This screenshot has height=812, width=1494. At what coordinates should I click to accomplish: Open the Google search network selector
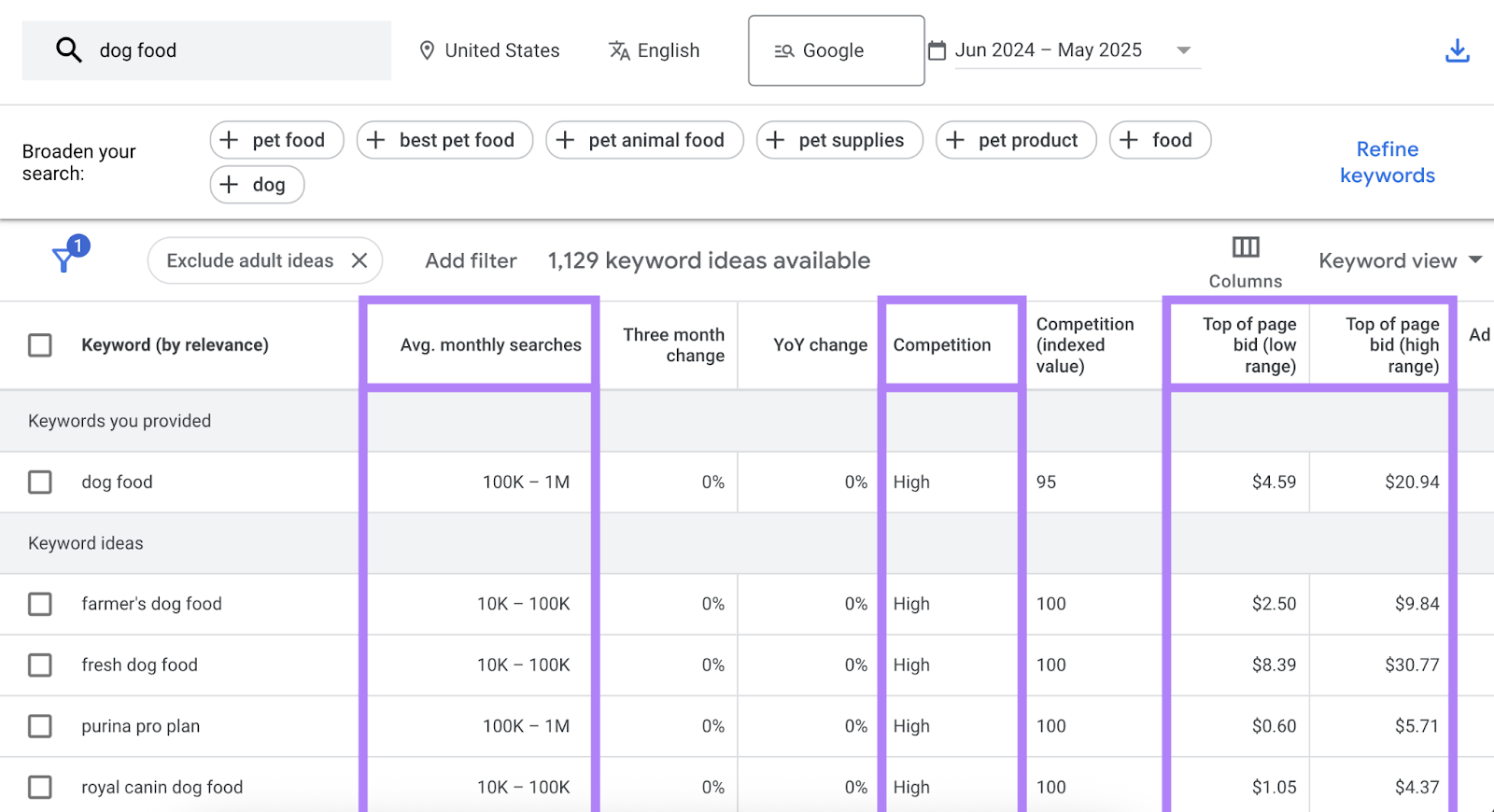836,50
